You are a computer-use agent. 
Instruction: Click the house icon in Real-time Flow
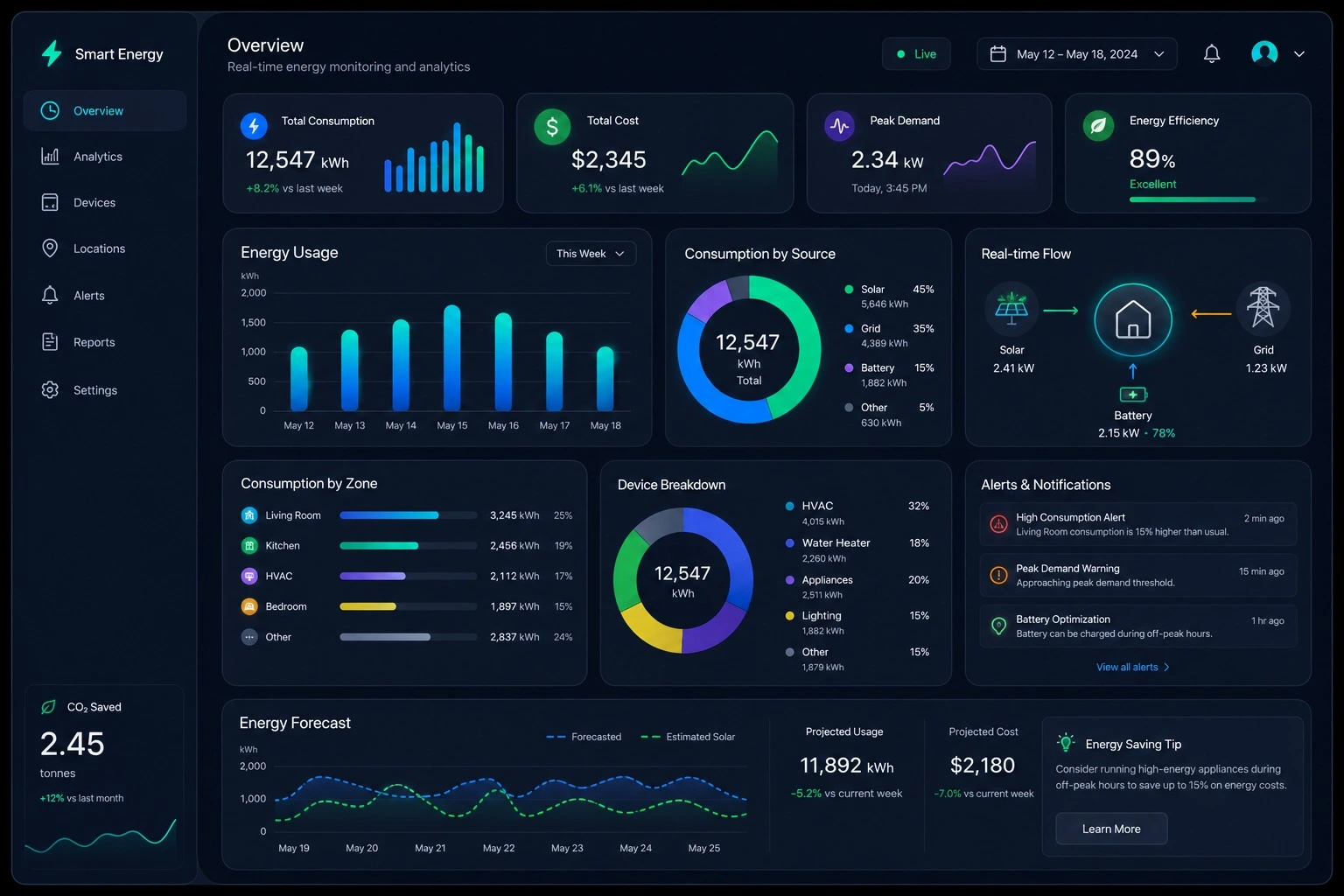tap(1133, 319)
